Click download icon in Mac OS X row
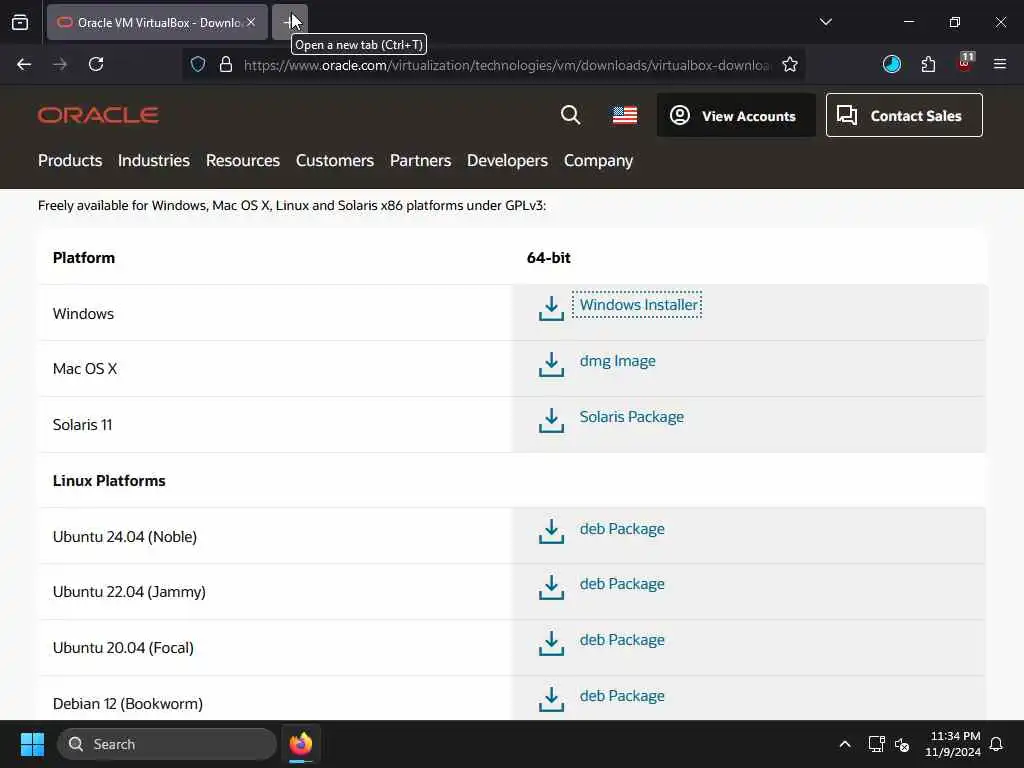Screen dimensions: 1024x768 click(x=551, y=364)
